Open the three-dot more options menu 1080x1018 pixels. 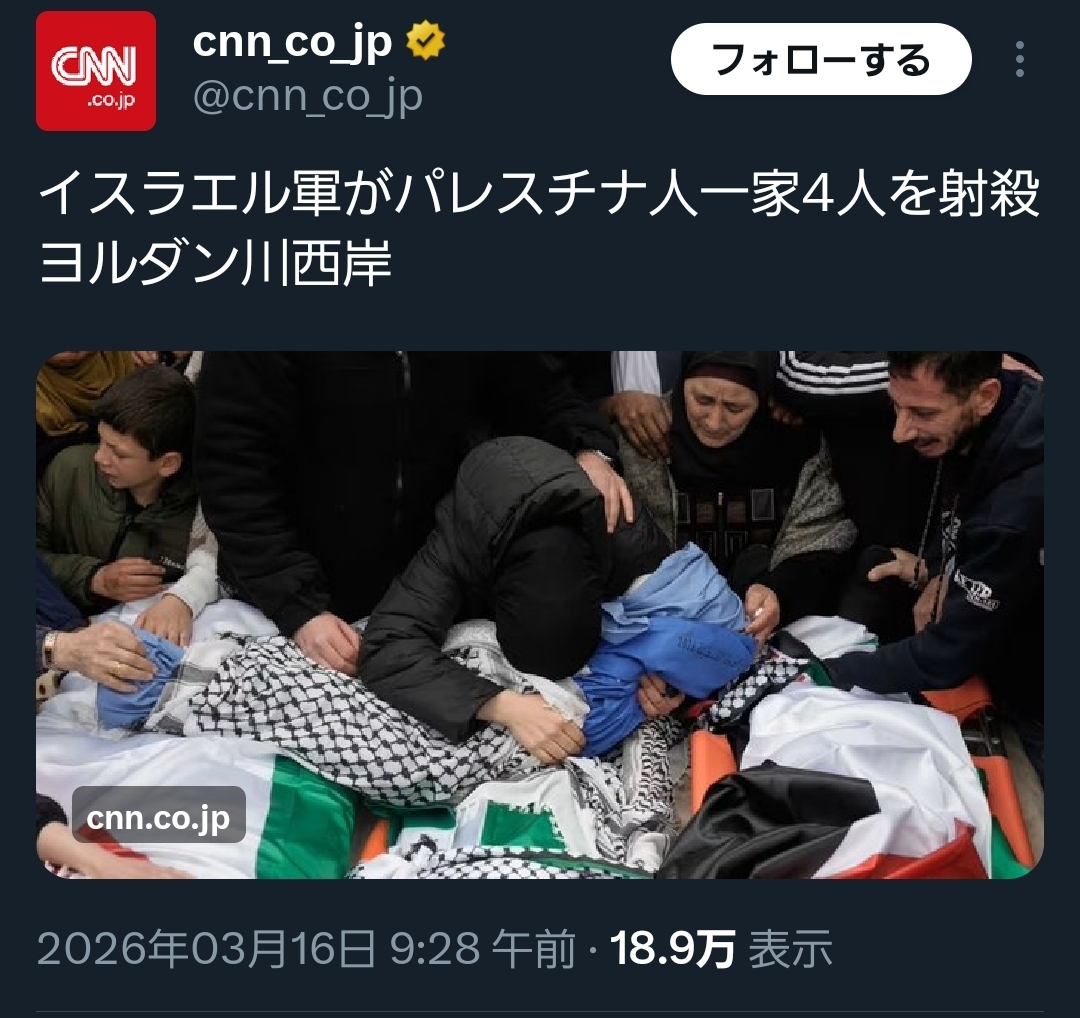coord(1020,59)
